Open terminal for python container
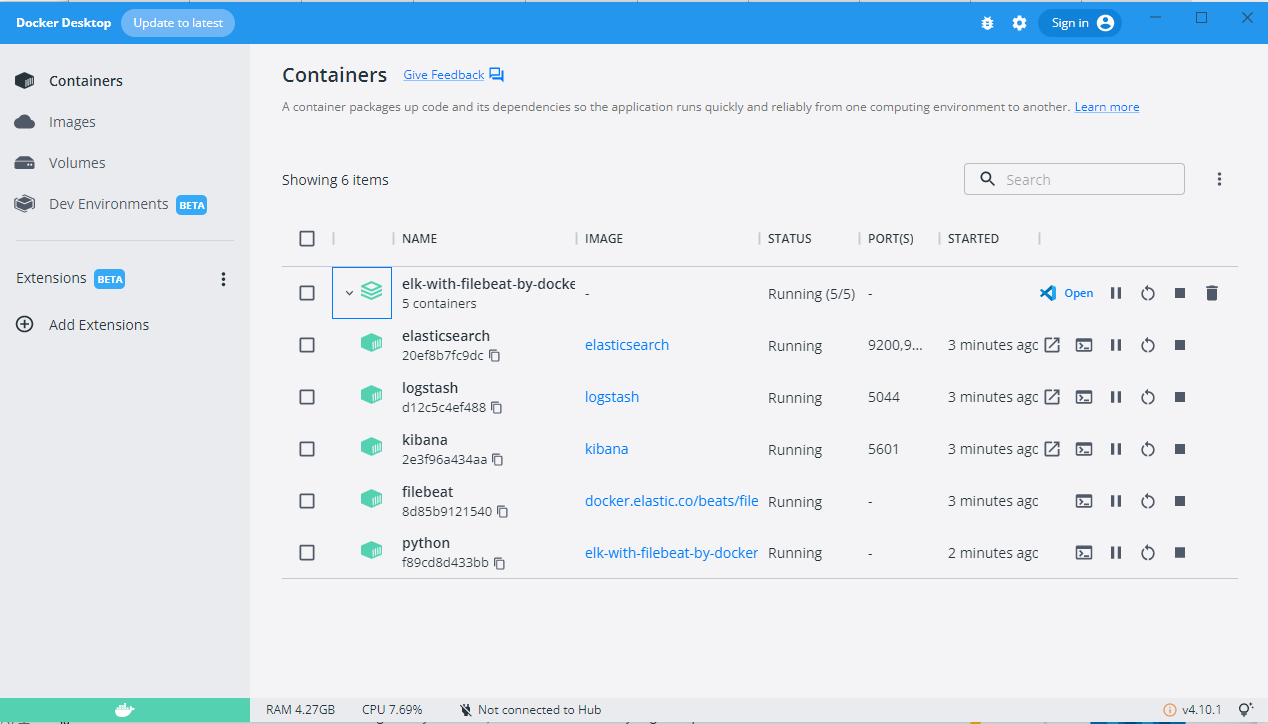Viewport: 1268px width, 724px height. point(1084,553)
